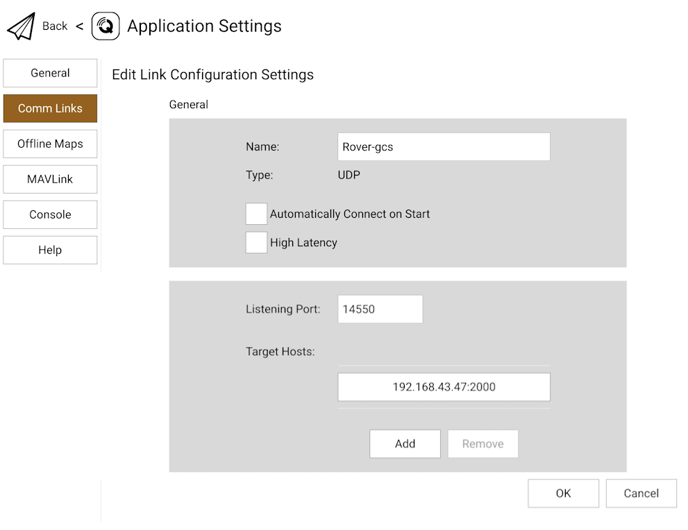
Task: Toggle the High Latency checkbox
Action: tap(256, 243)
